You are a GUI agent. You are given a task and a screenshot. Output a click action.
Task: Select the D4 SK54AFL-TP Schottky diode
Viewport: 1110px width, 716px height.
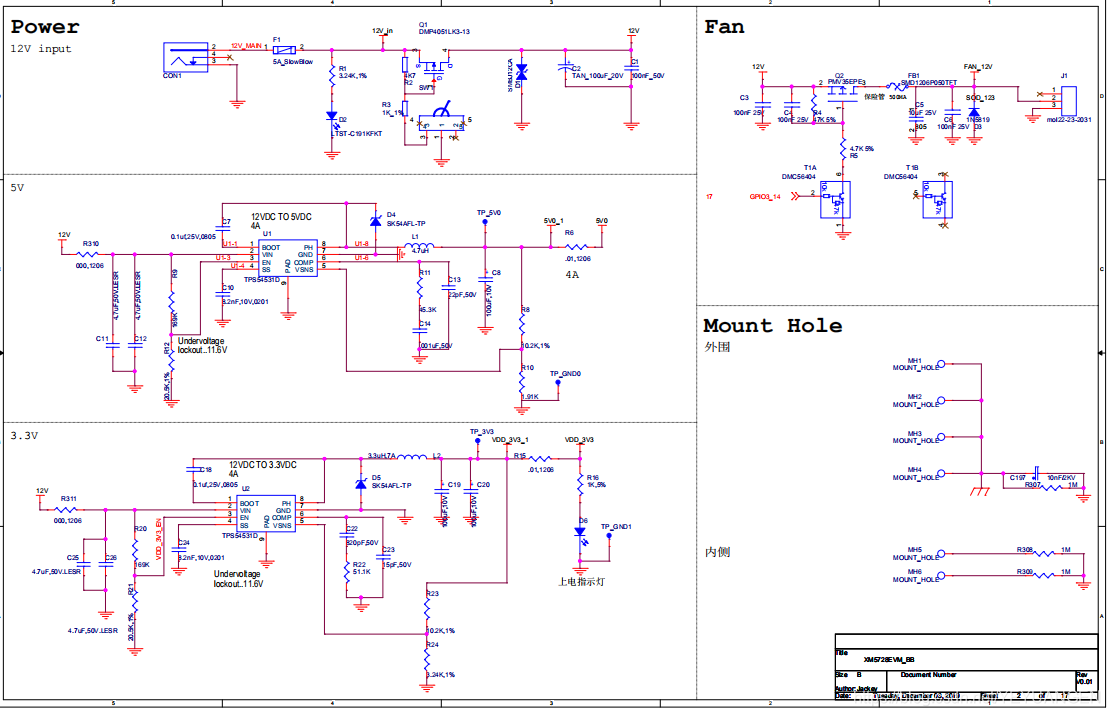coord(376,223)
